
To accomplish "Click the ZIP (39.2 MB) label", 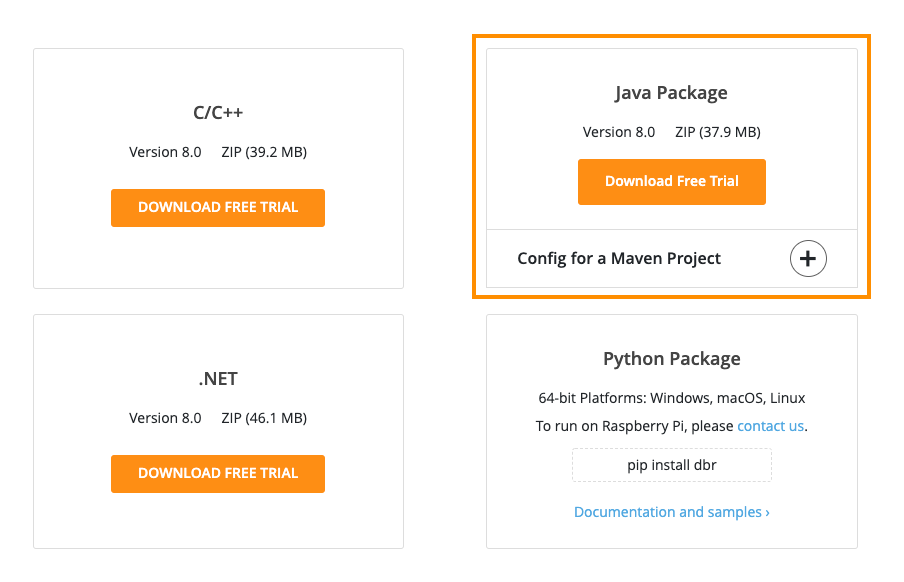I will tap(264, 153).
